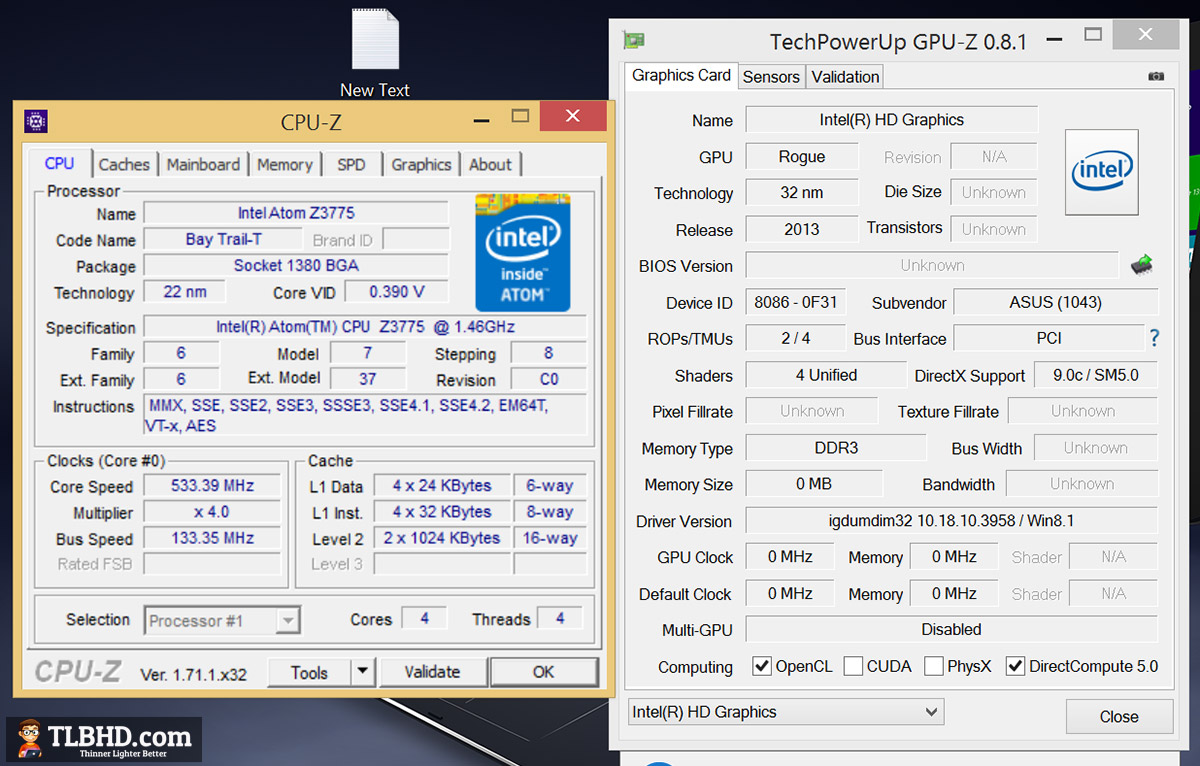Click the Validate button

[x=432, y=672]
